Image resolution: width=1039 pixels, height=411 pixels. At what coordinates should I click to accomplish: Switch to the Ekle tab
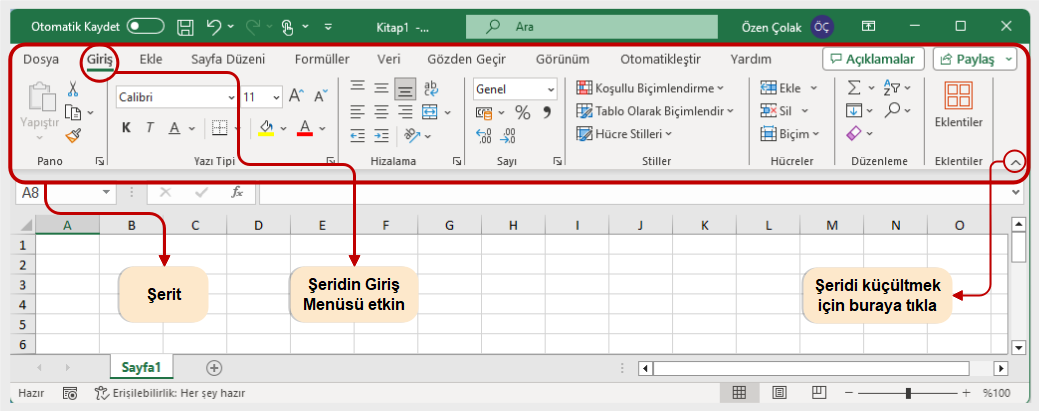[x=151, y=59]
